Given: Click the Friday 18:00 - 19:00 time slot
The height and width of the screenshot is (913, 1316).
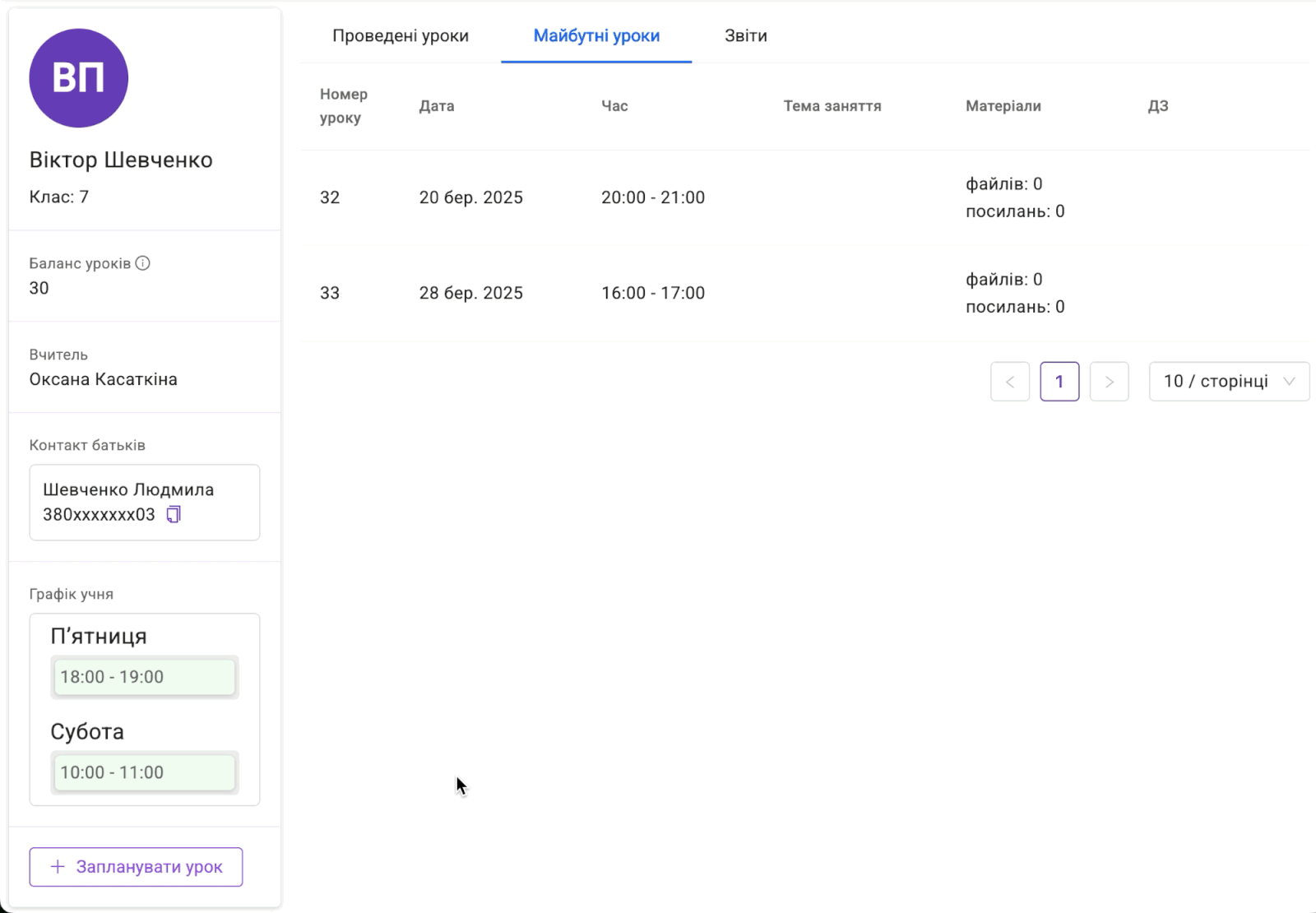Looking at the screenshot, I should [x=145, y=677].
